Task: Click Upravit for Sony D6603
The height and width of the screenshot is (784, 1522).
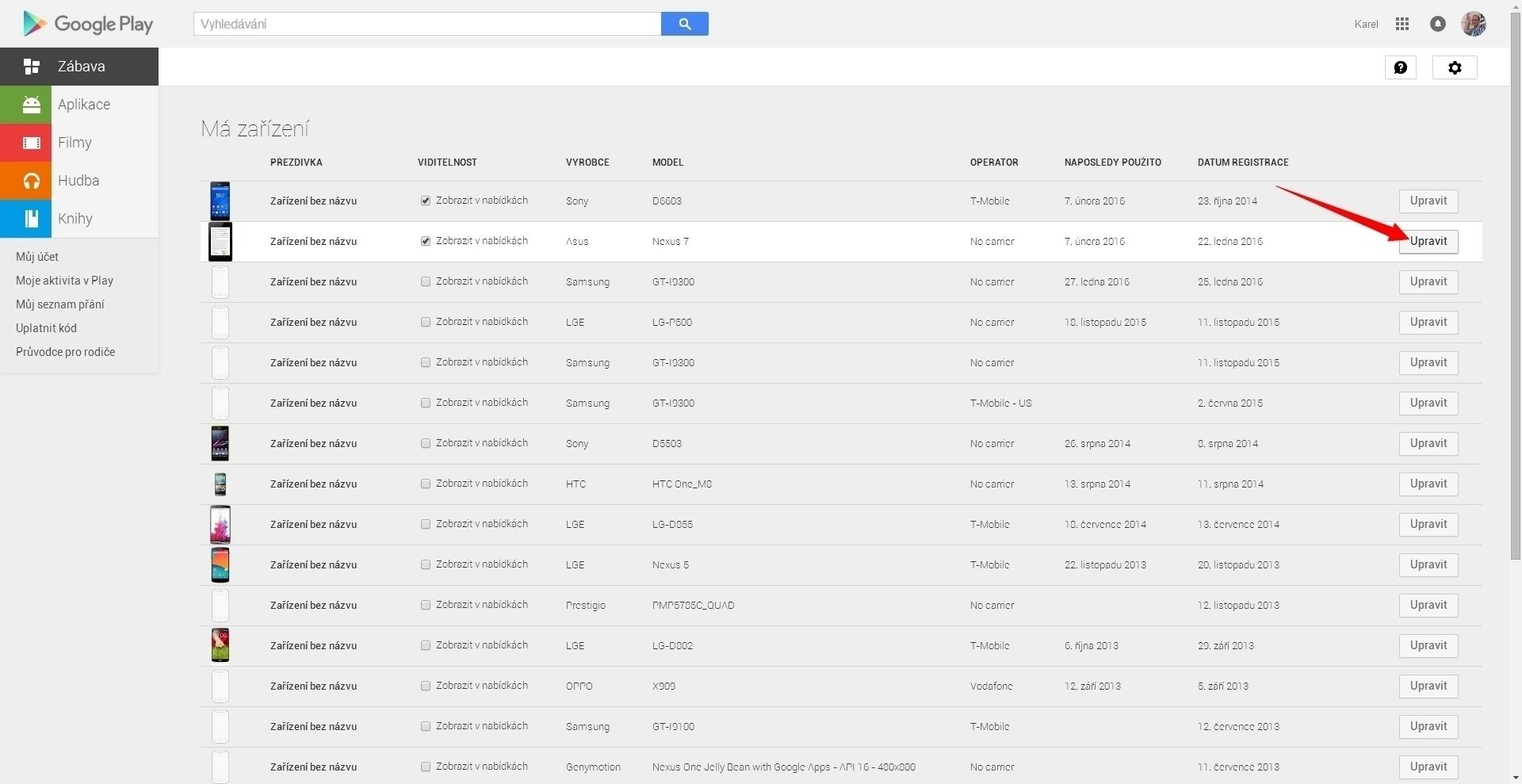Action: click(1428, 201)
